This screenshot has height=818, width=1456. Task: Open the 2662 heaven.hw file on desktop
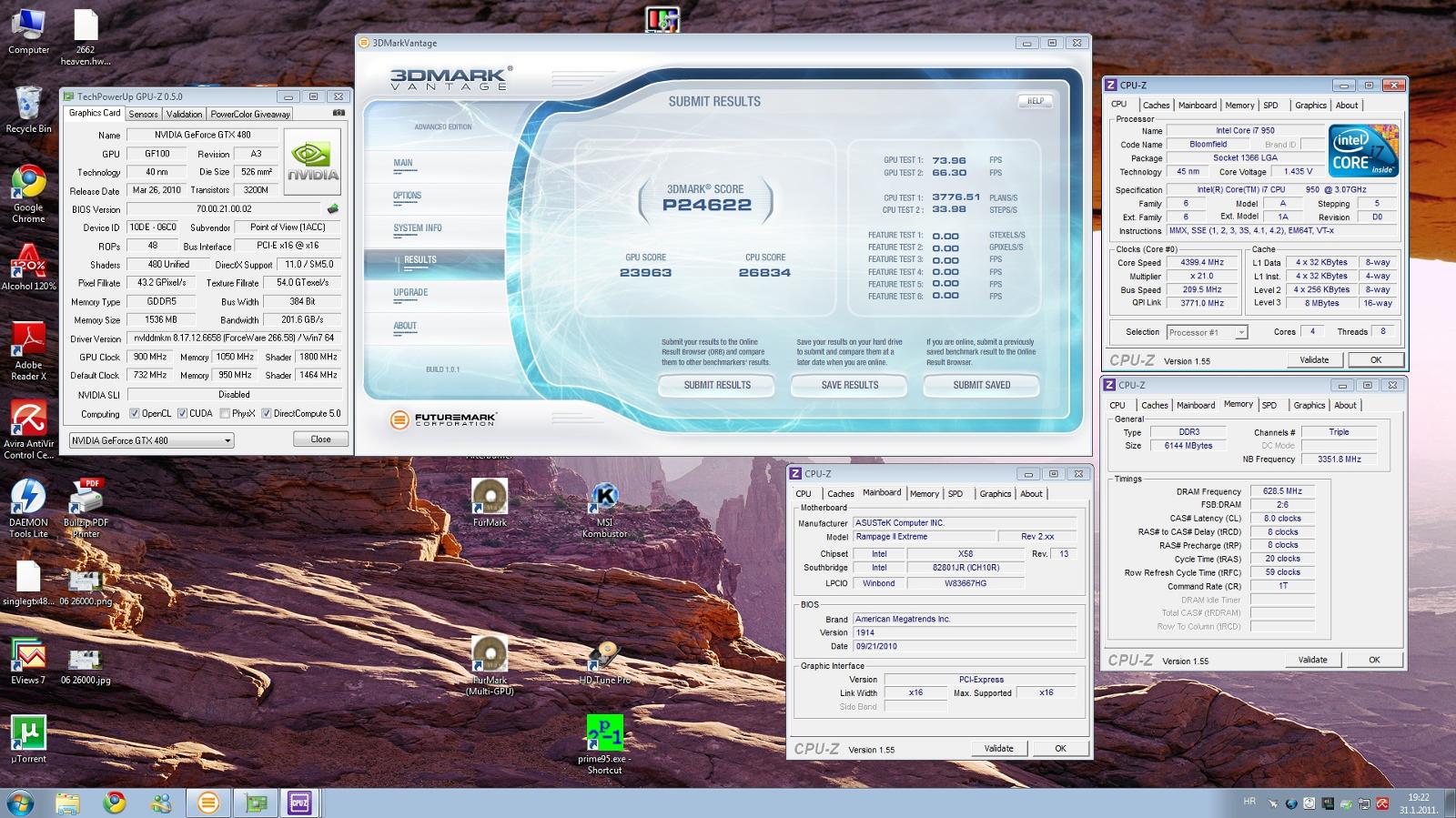pyautogui.click(x=86, y=38)
